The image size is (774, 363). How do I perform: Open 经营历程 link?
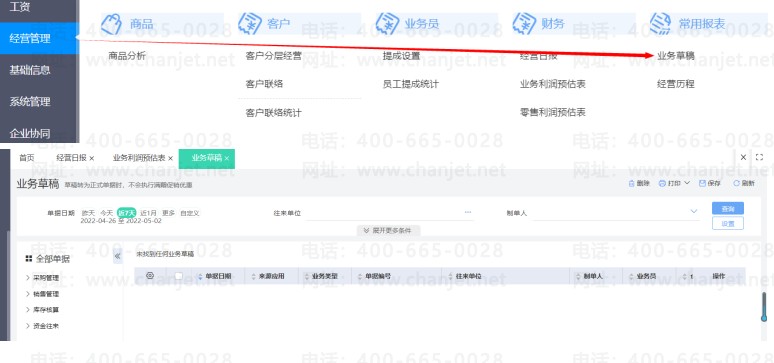(676, 84)
